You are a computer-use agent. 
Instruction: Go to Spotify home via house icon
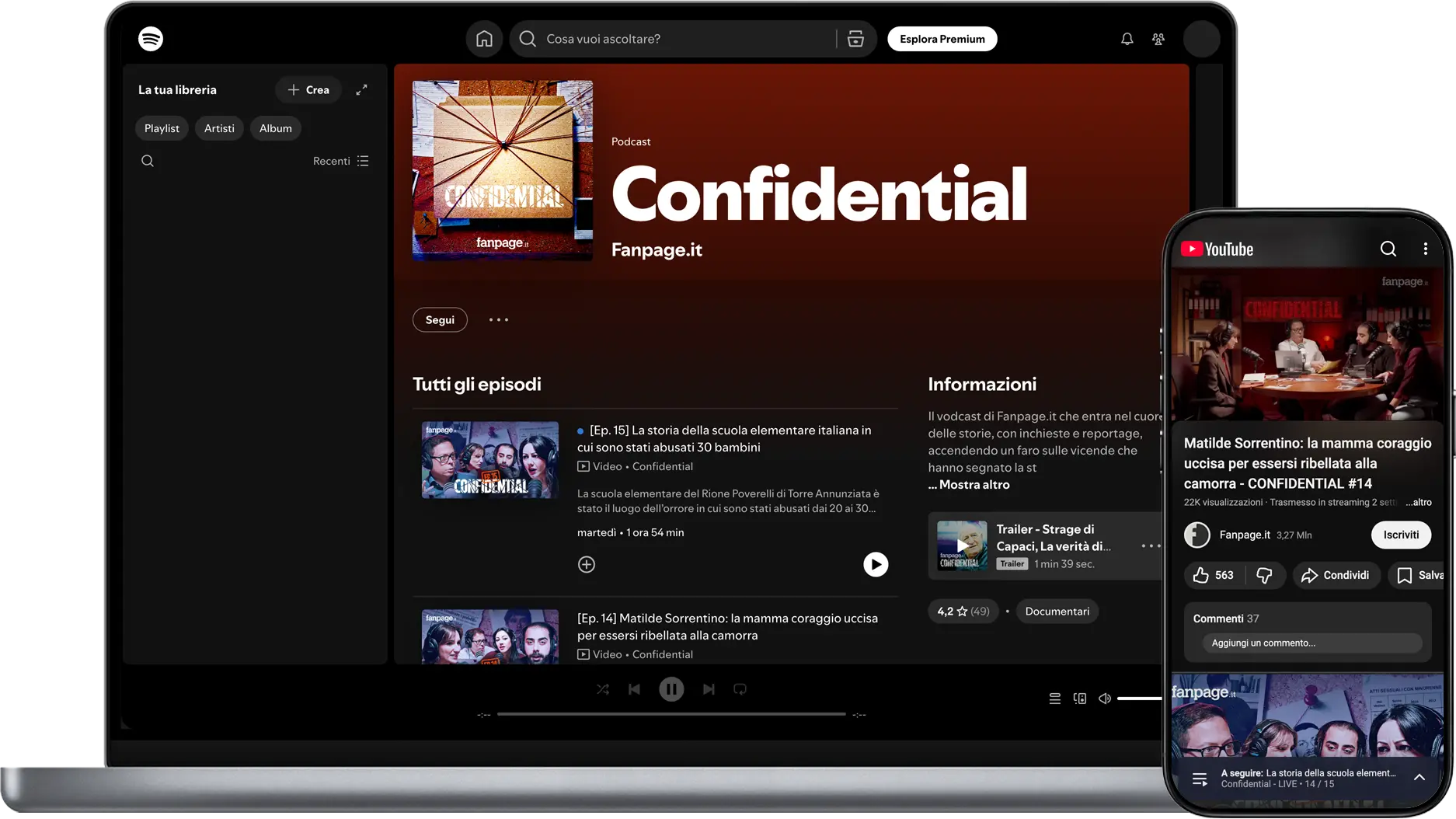point(484,39)
